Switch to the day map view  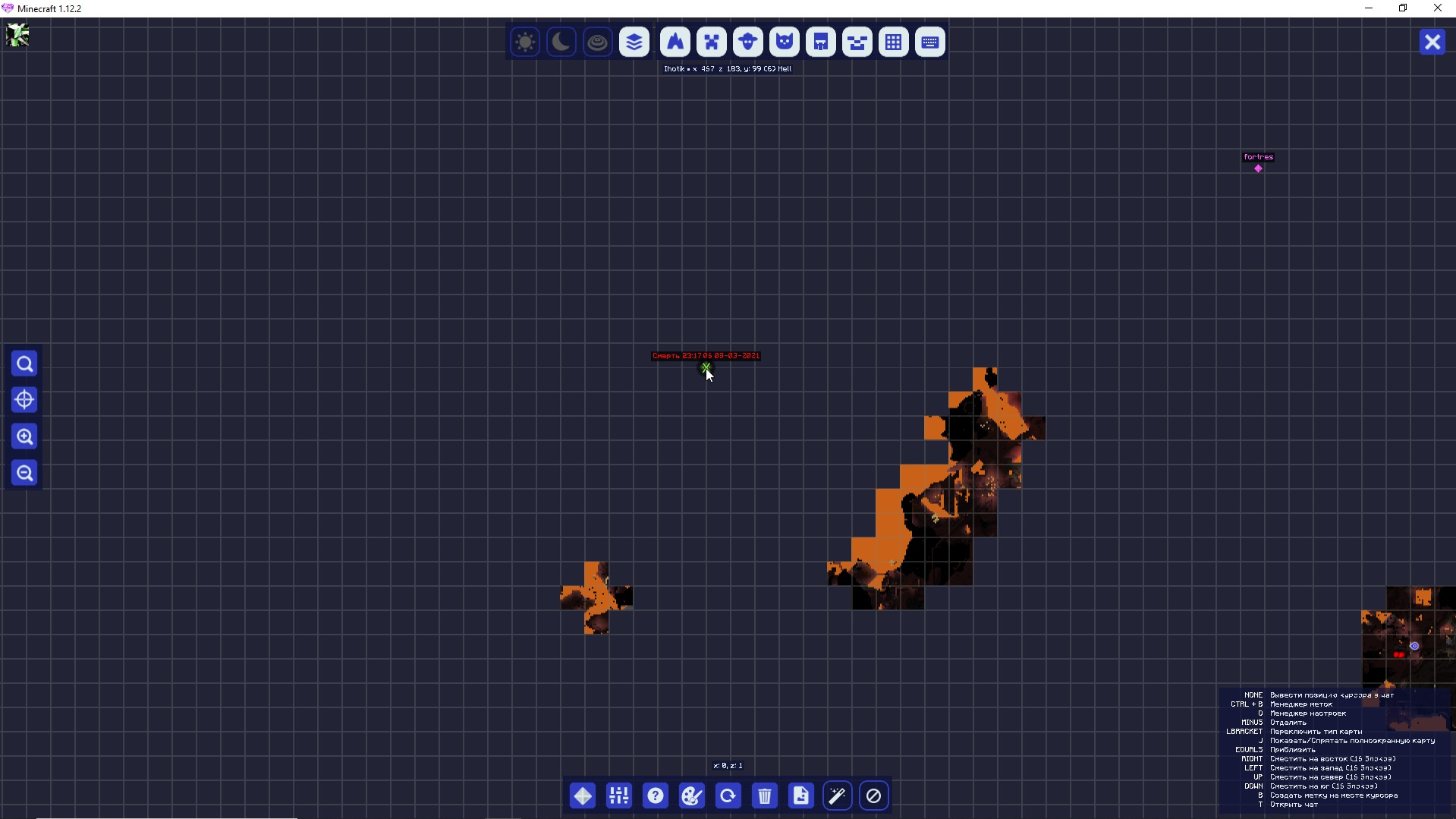[524, 42]
